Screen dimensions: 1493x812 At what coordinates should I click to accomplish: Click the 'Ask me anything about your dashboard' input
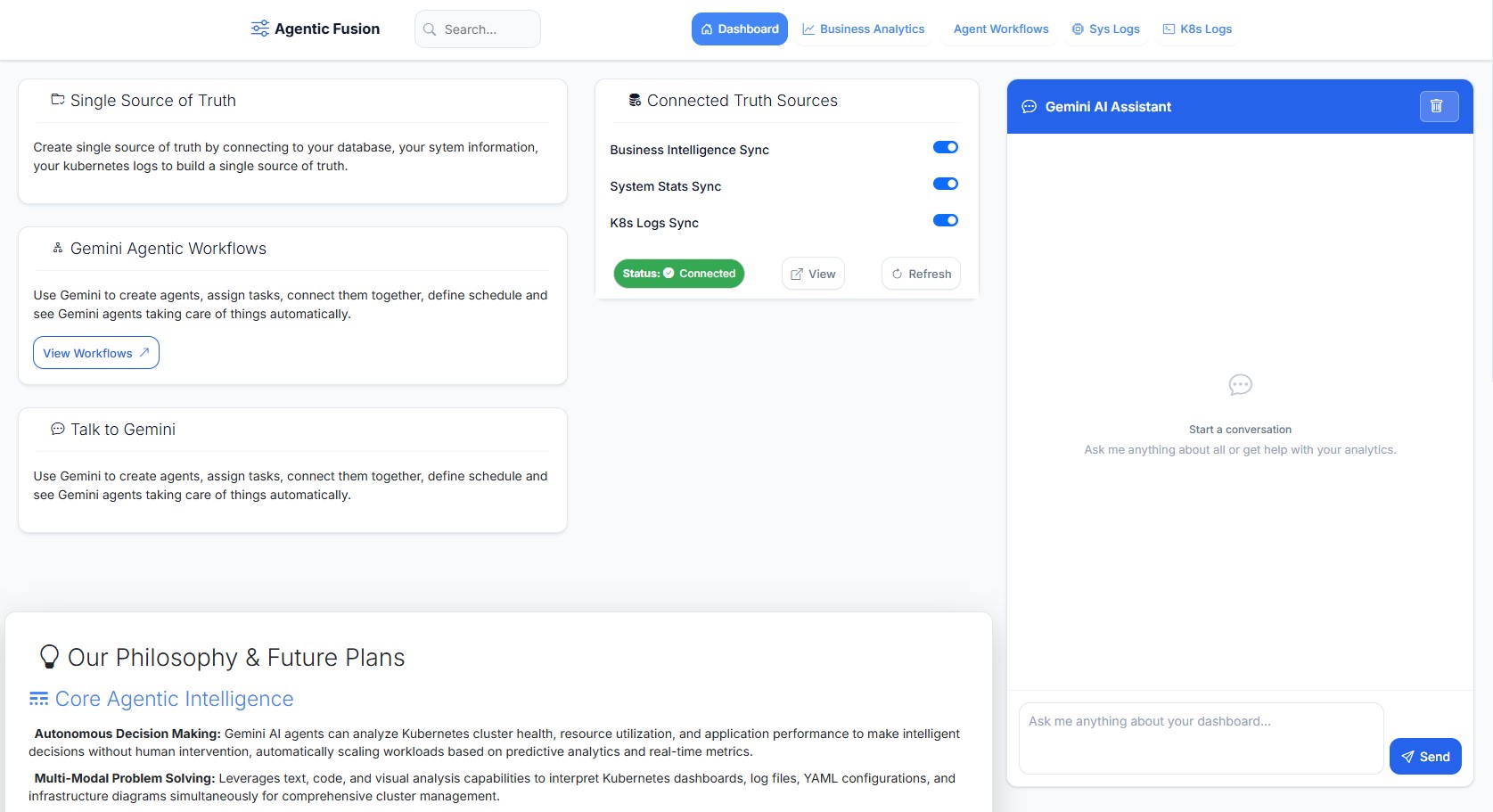pos(1201,738)
